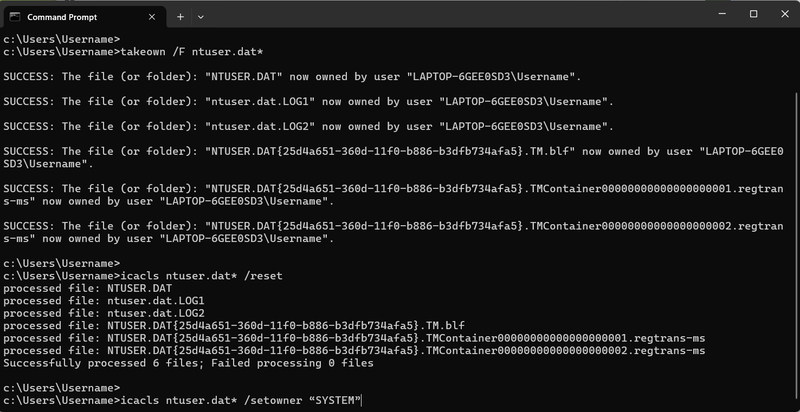The image size is (800, 412).
Task: Open a new tab with the plus button
Action: [180, 17]
